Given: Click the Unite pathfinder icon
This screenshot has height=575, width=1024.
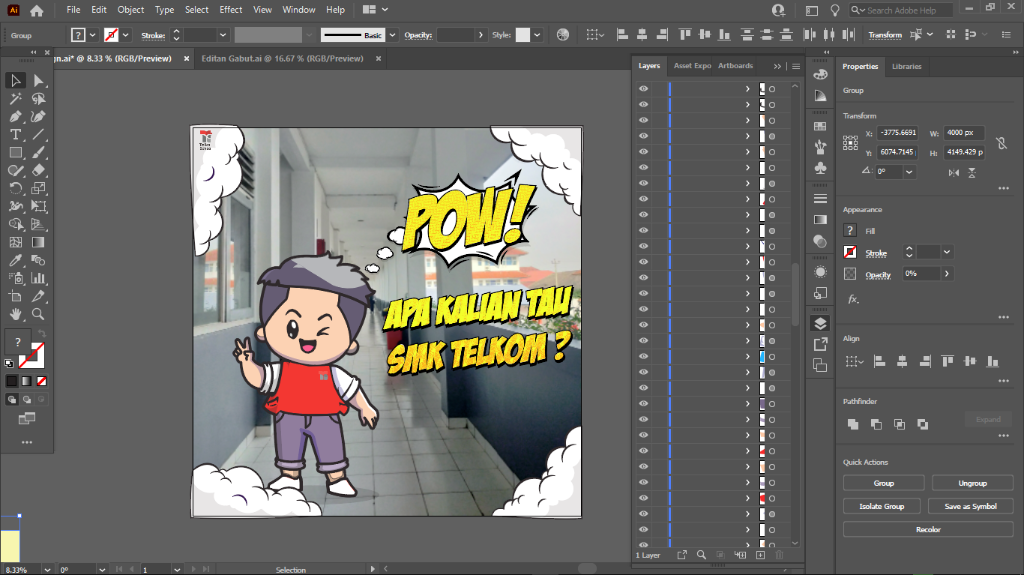Looking at the screenshot, I should [853, 424].
